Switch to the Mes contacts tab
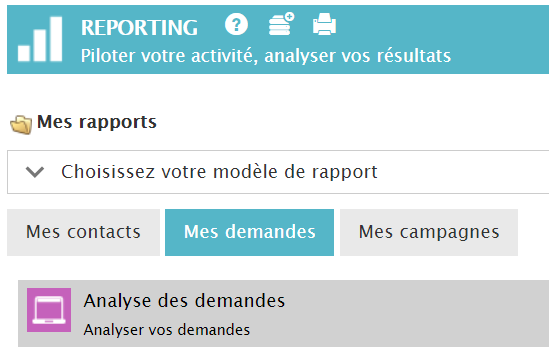Image resolution: width=549 pixels, height=360 pixels. [83, 233]
